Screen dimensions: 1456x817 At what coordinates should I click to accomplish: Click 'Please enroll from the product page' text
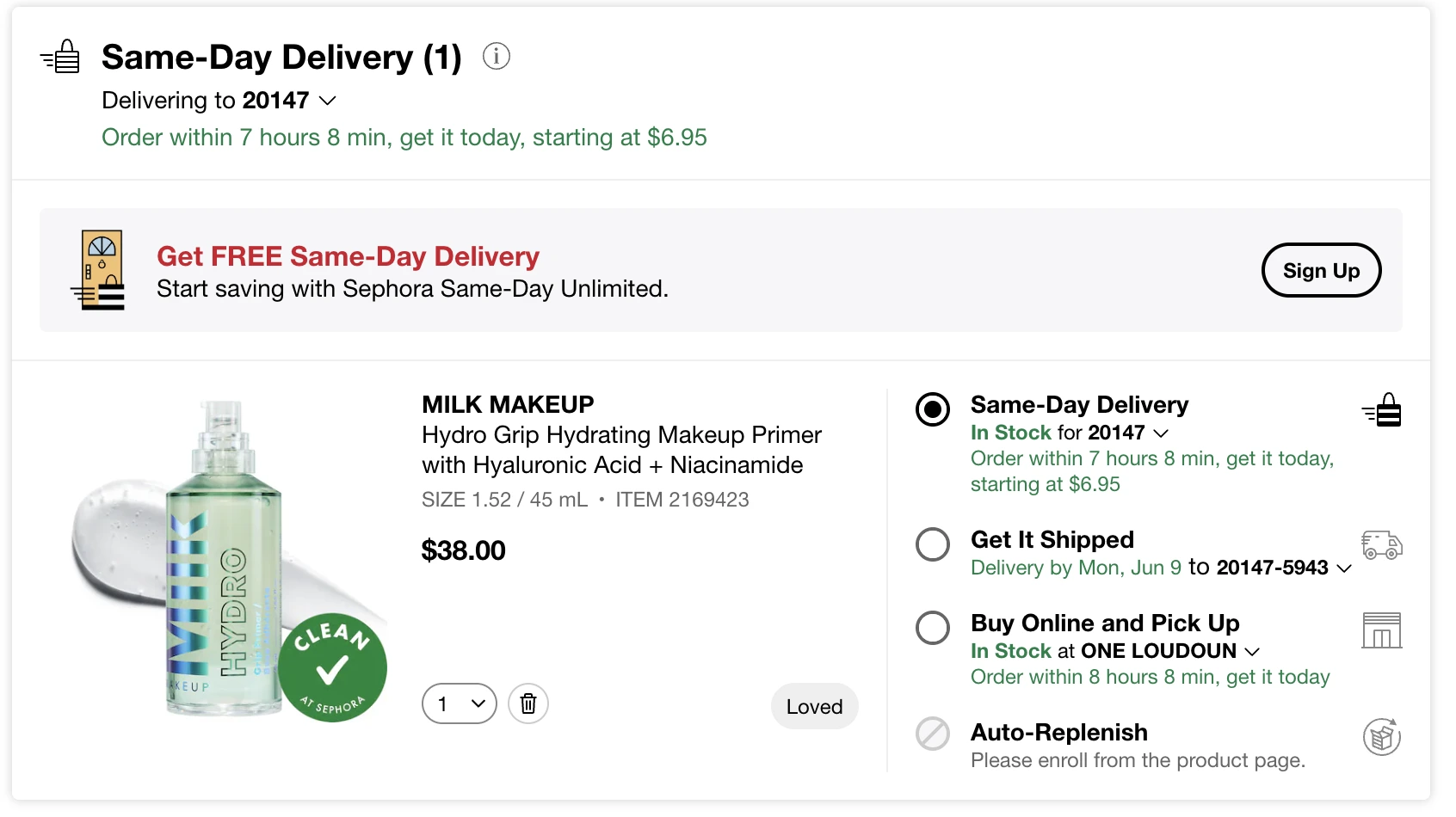click(1138, 760)
